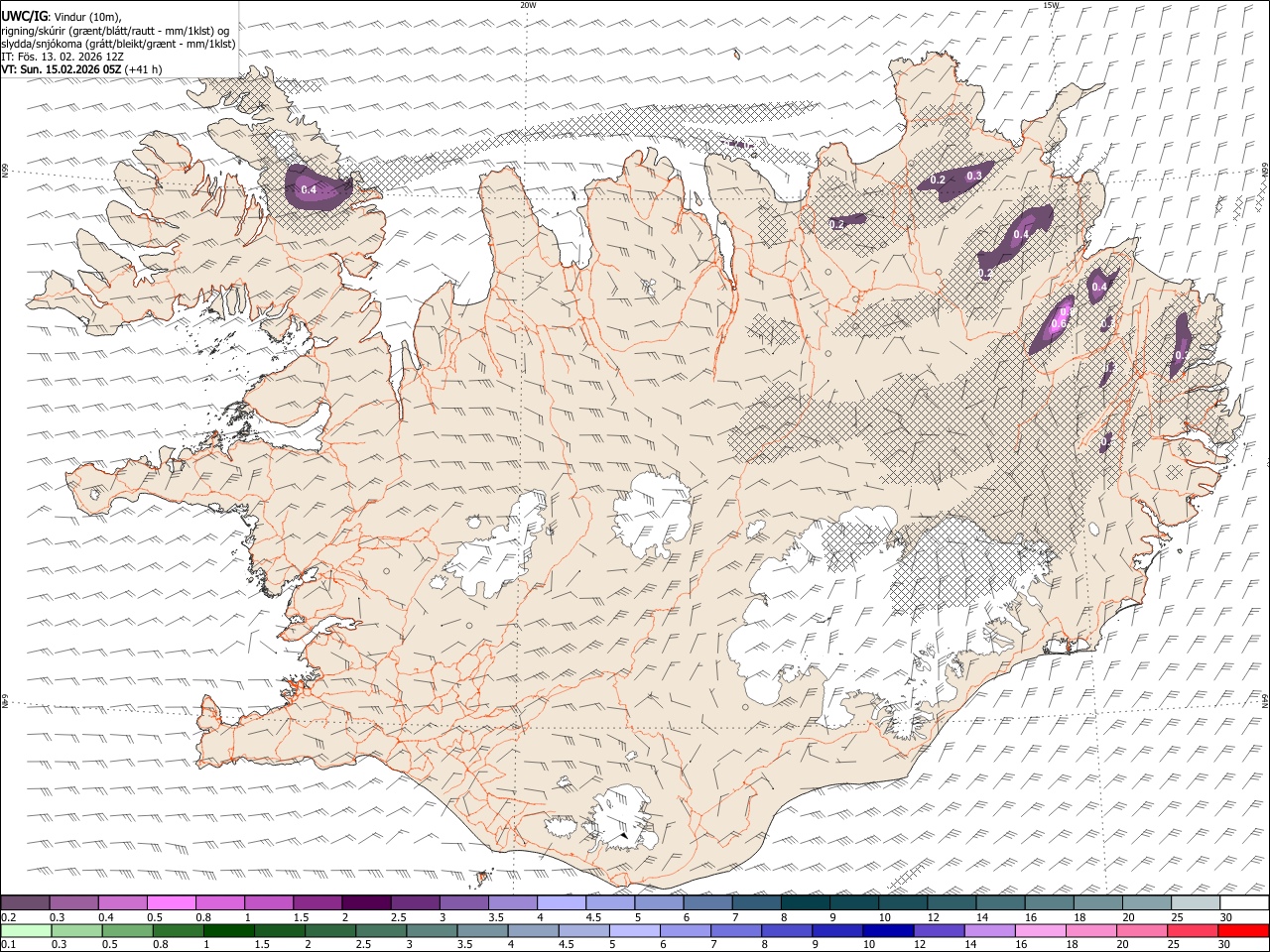Click the pale grey swatch labeled 25 in upper legend
The image size is (1270, 952).
[1196, 903]
